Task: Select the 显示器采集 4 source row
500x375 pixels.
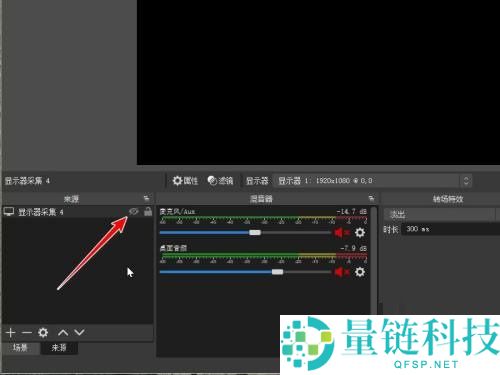Action: [77, 212]
